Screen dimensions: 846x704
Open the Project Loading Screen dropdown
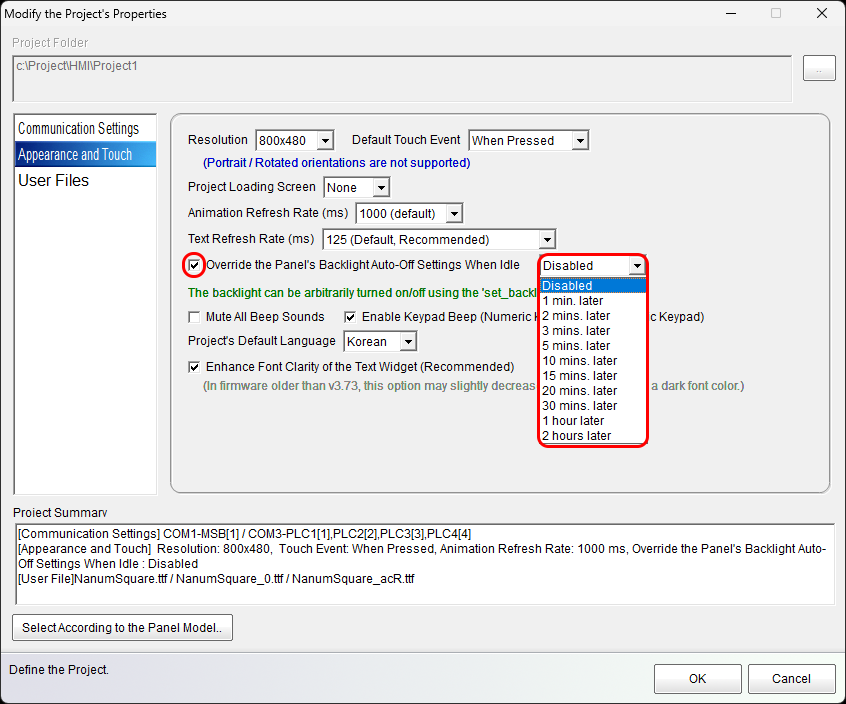(381, 188)
